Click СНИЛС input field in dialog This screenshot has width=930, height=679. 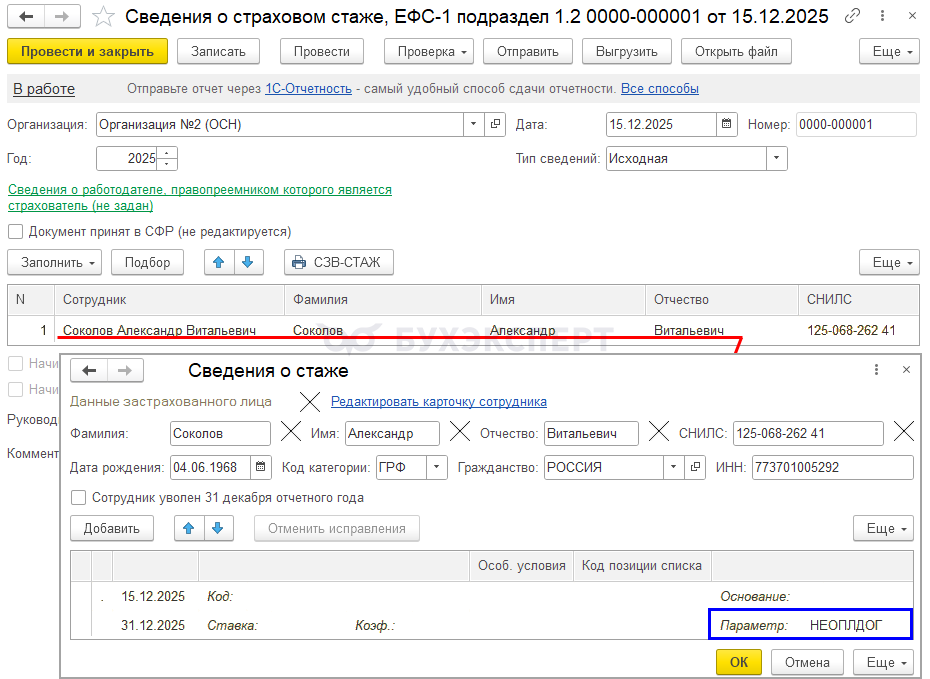pos(808,433)
